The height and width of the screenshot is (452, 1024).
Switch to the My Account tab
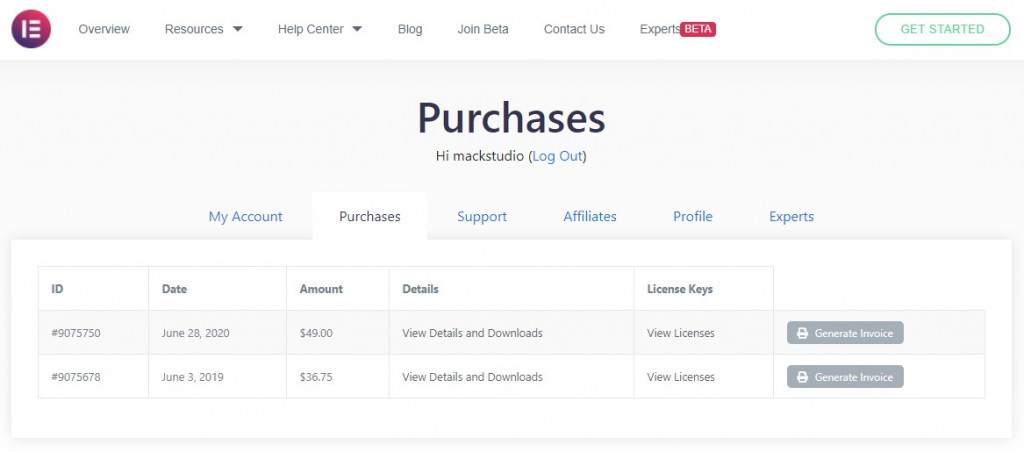pyautogui.click(x=245, y=216)
